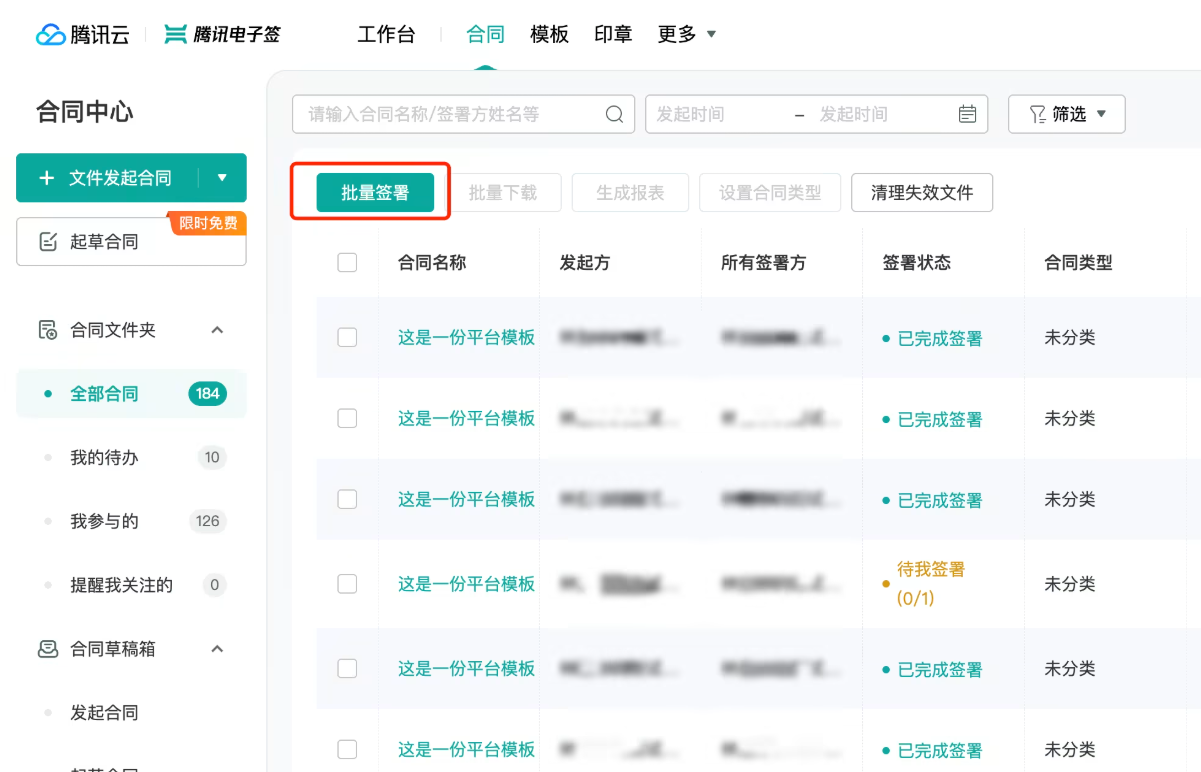This screenshot has height=772, width=1201.
Task: Click the plus icon on 文件发起合同
Action: pos(46,178)
